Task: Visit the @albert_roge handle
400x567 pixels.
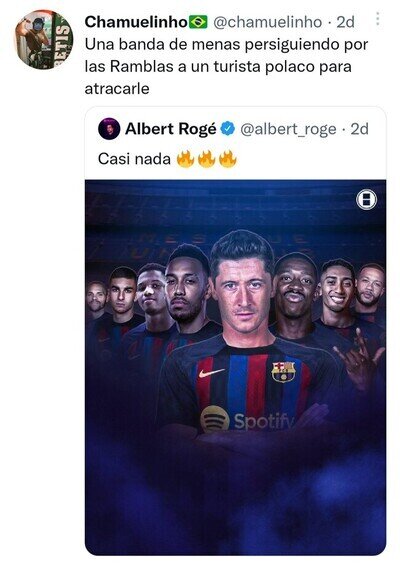Action: tap(288, 129)
